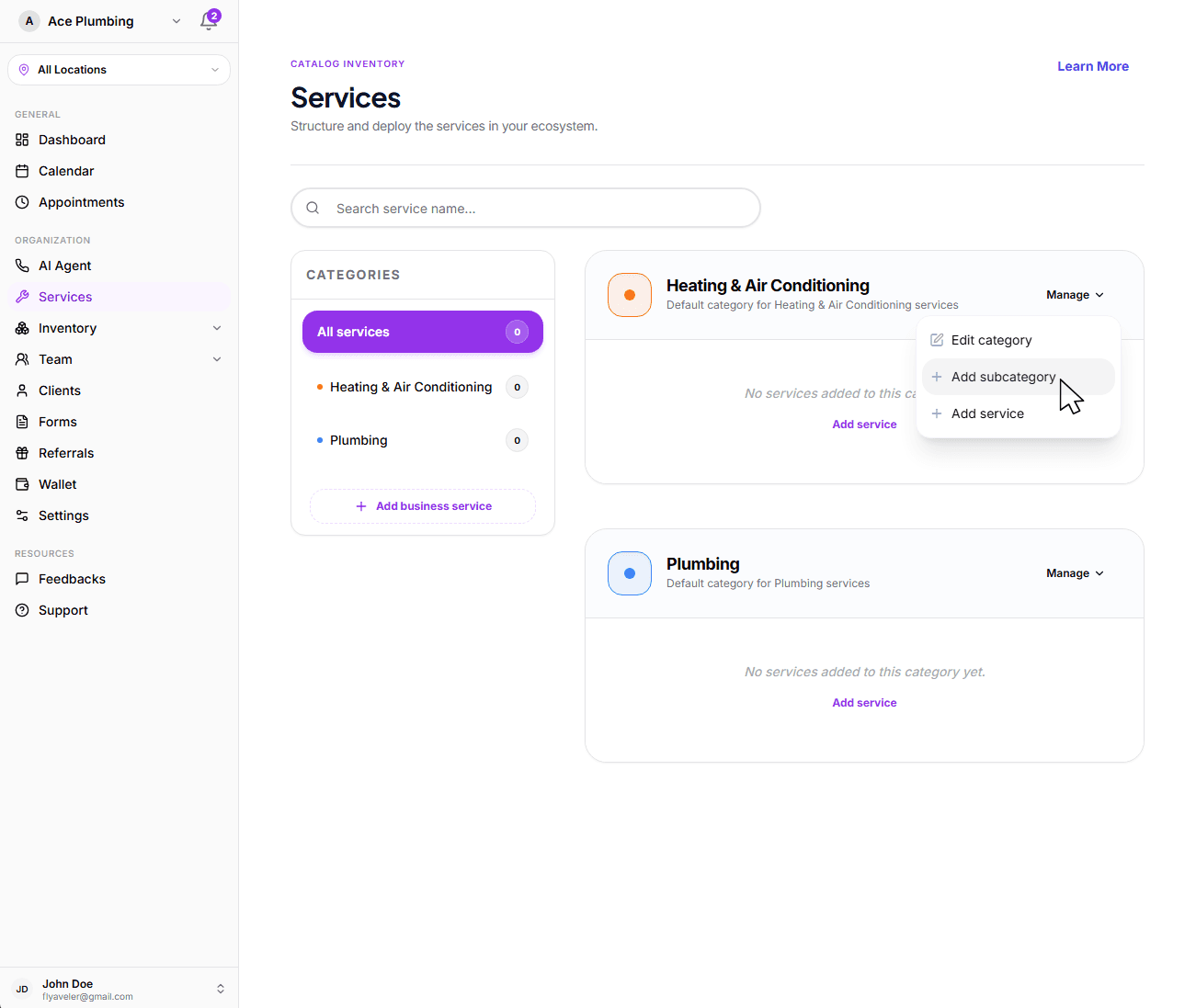Choose Edit category in the menu

[x=991, y=340]
